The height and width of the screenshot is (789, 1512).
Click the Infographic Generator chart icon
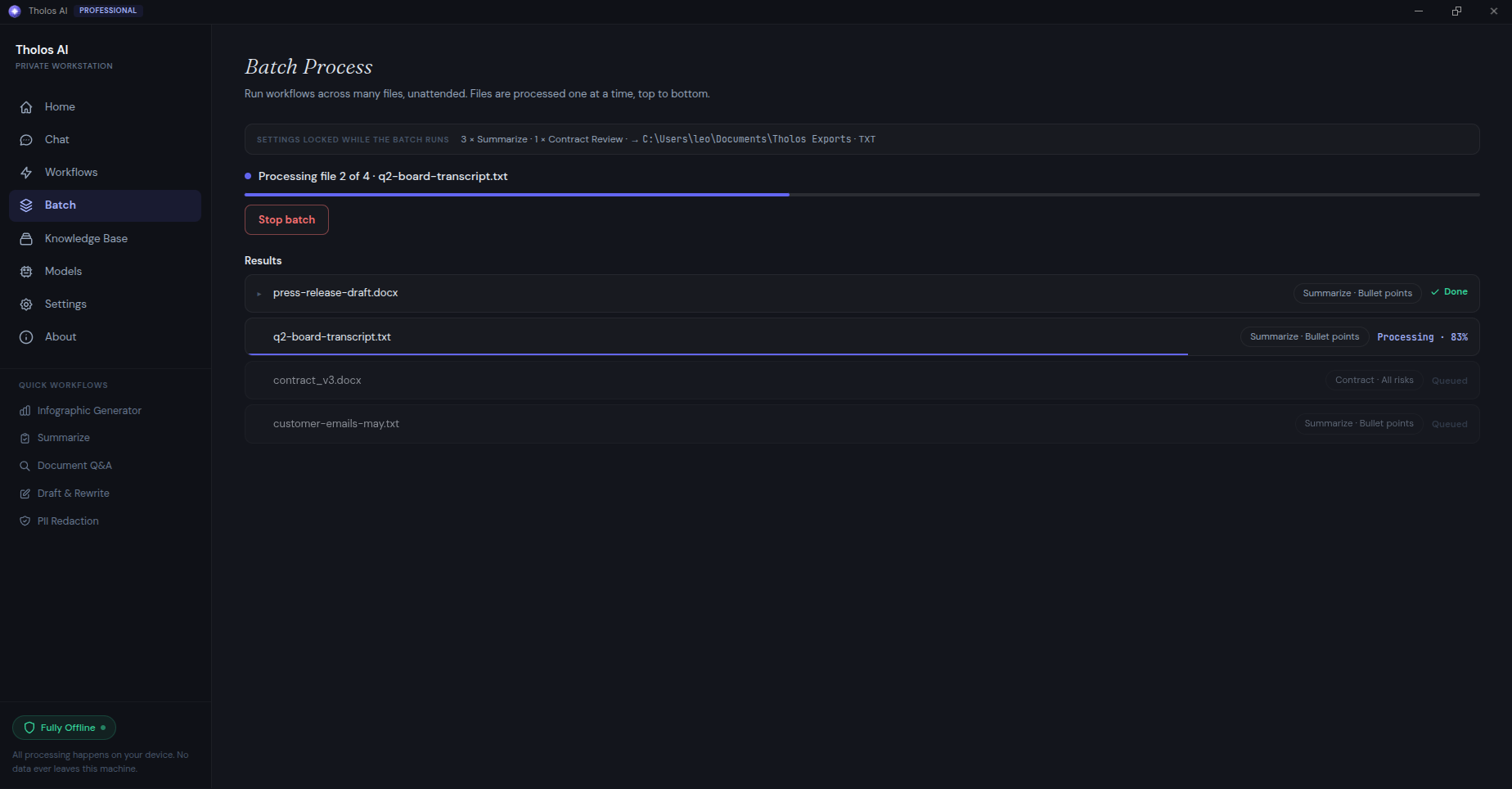coord(25,411)
